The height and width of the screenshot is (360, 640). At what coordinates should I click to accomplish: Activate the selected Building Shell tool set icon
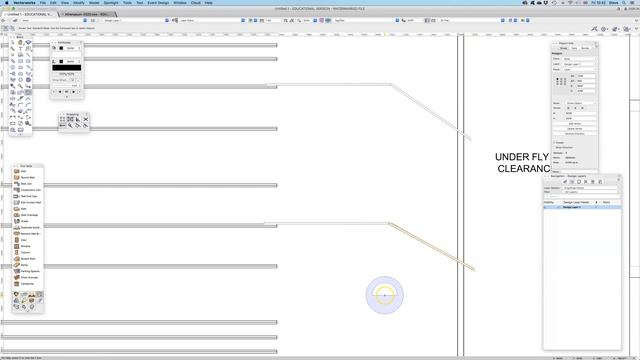click(39, 294)
